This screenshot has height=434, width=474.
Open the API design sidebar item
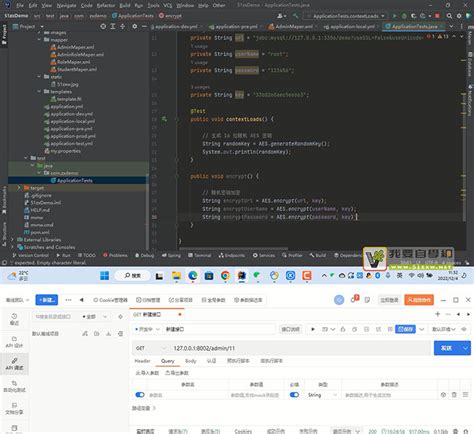14,342
